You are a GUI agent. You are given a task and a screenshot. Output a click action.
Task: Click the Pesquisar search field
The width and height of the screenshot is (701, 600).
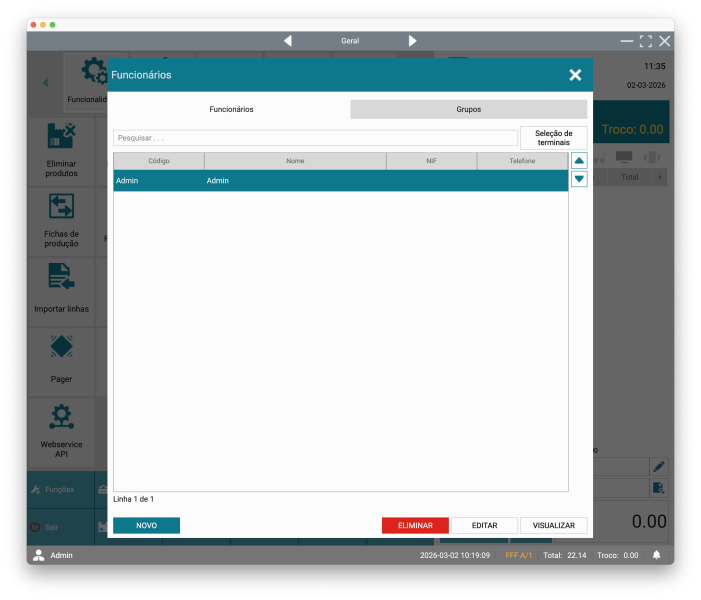tap(315, 138)
